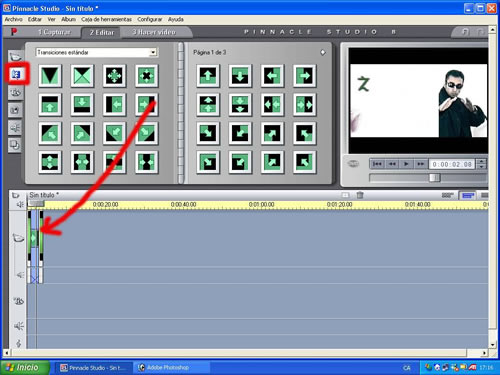Open the video toolbox camera icon above timeline

(16, 195)
